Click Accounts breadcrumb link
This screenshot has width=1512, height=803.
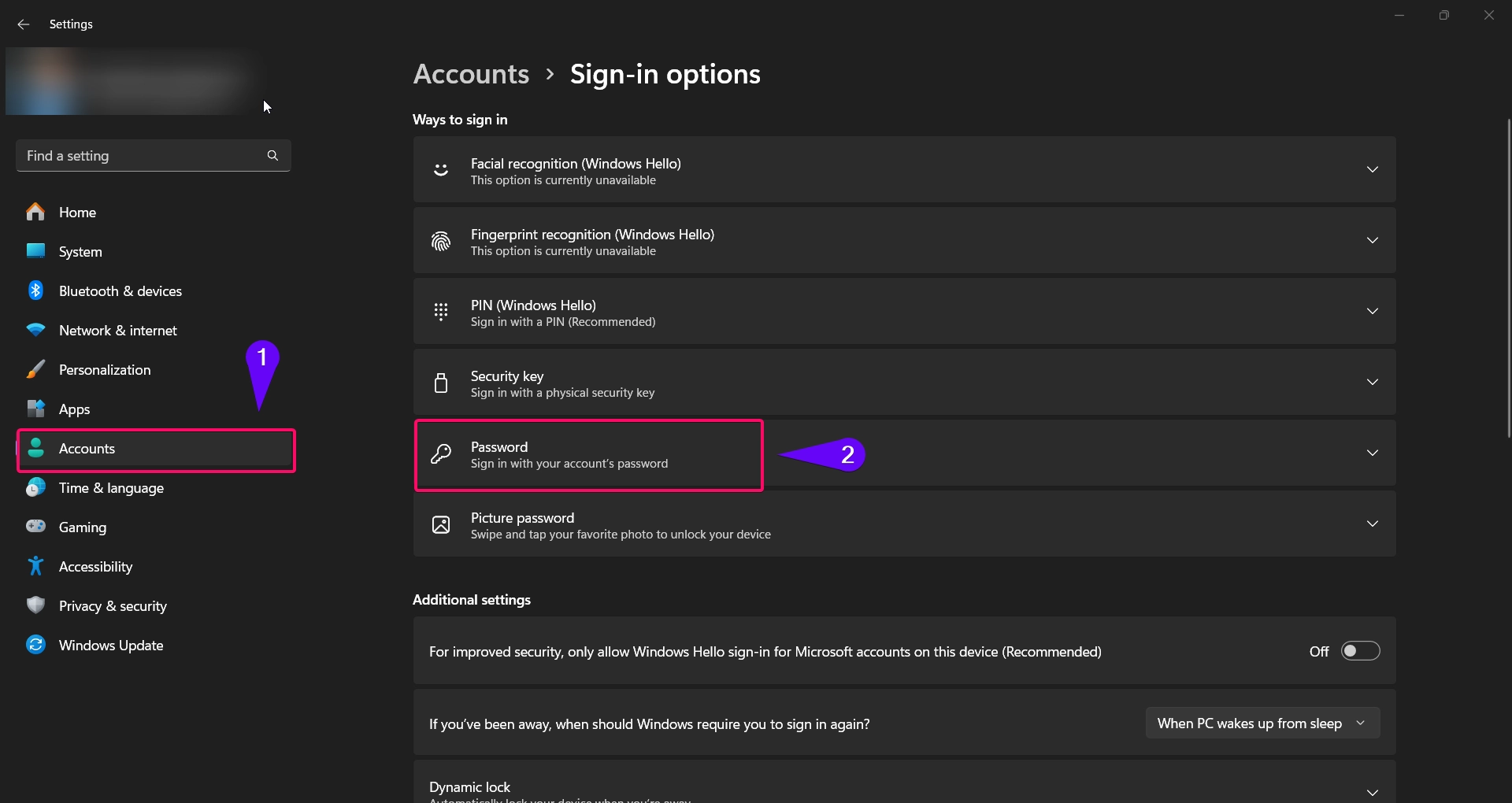tap(471, 74)
